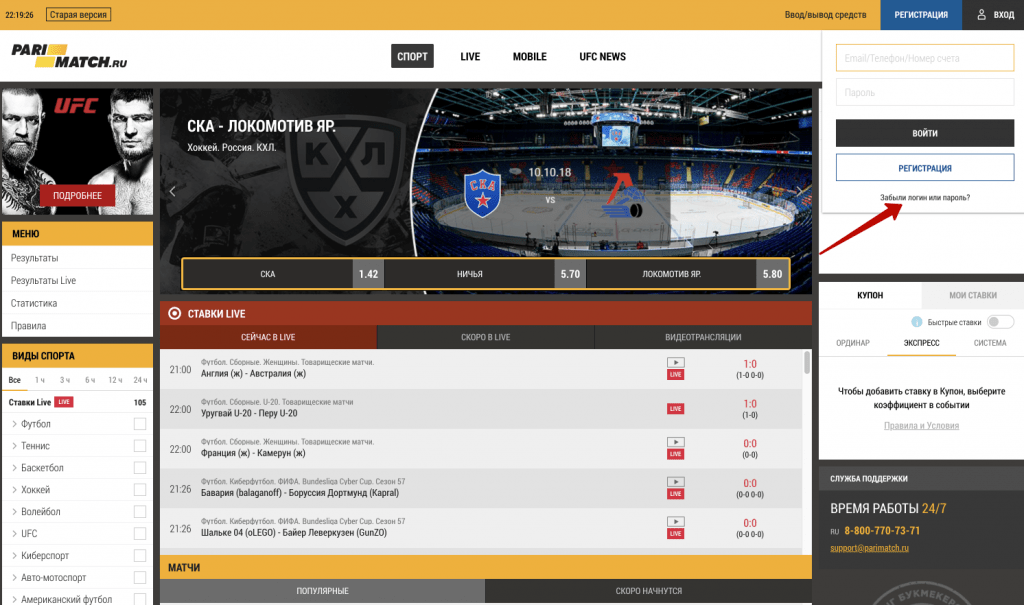1024x605 pixels.
Task: Focus the Email/Телефон/Номер счета field
Action: 925,58
